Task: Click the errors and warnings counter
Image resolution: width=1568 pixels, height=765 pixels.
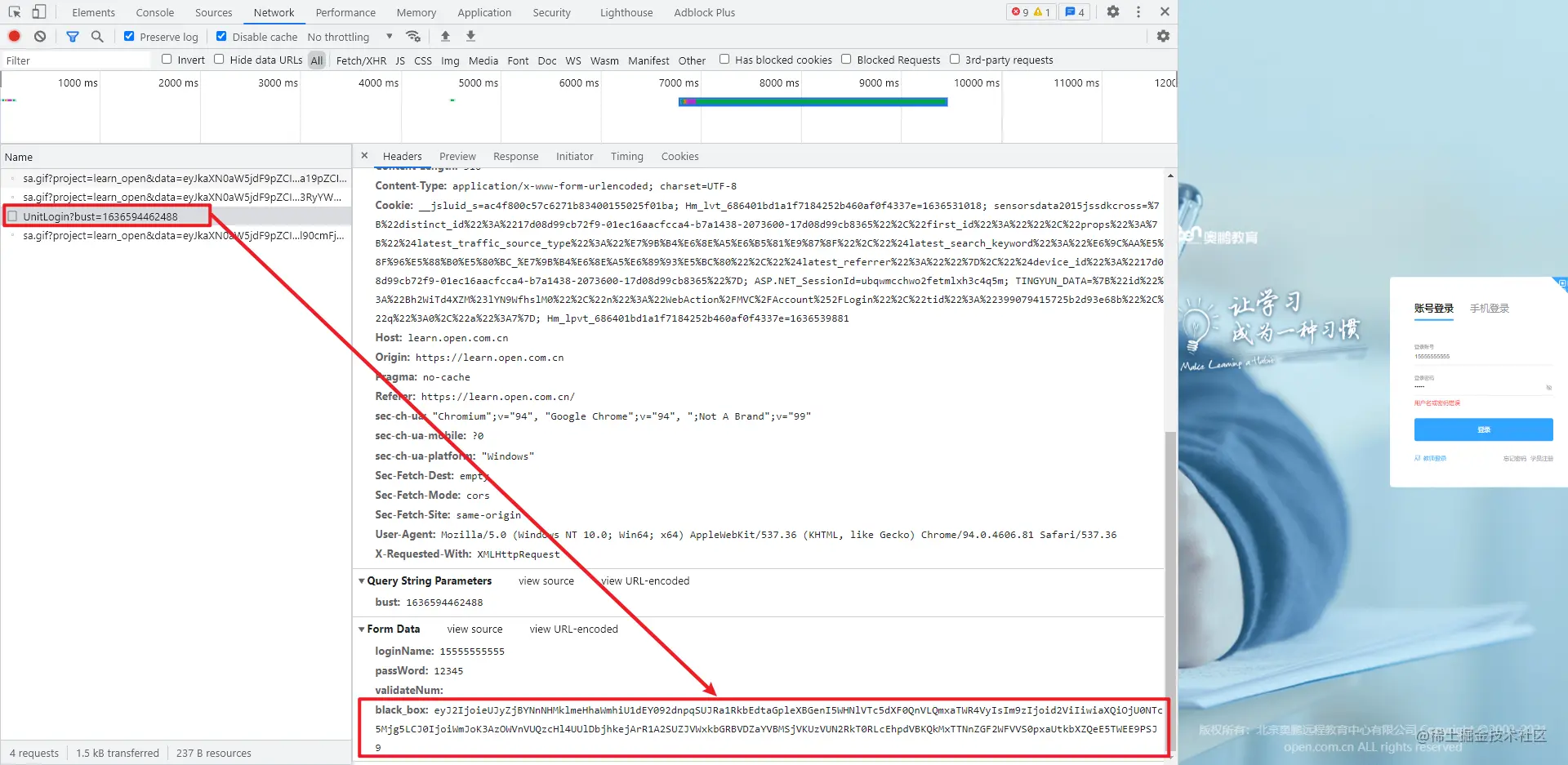Action: point(1031,12)
